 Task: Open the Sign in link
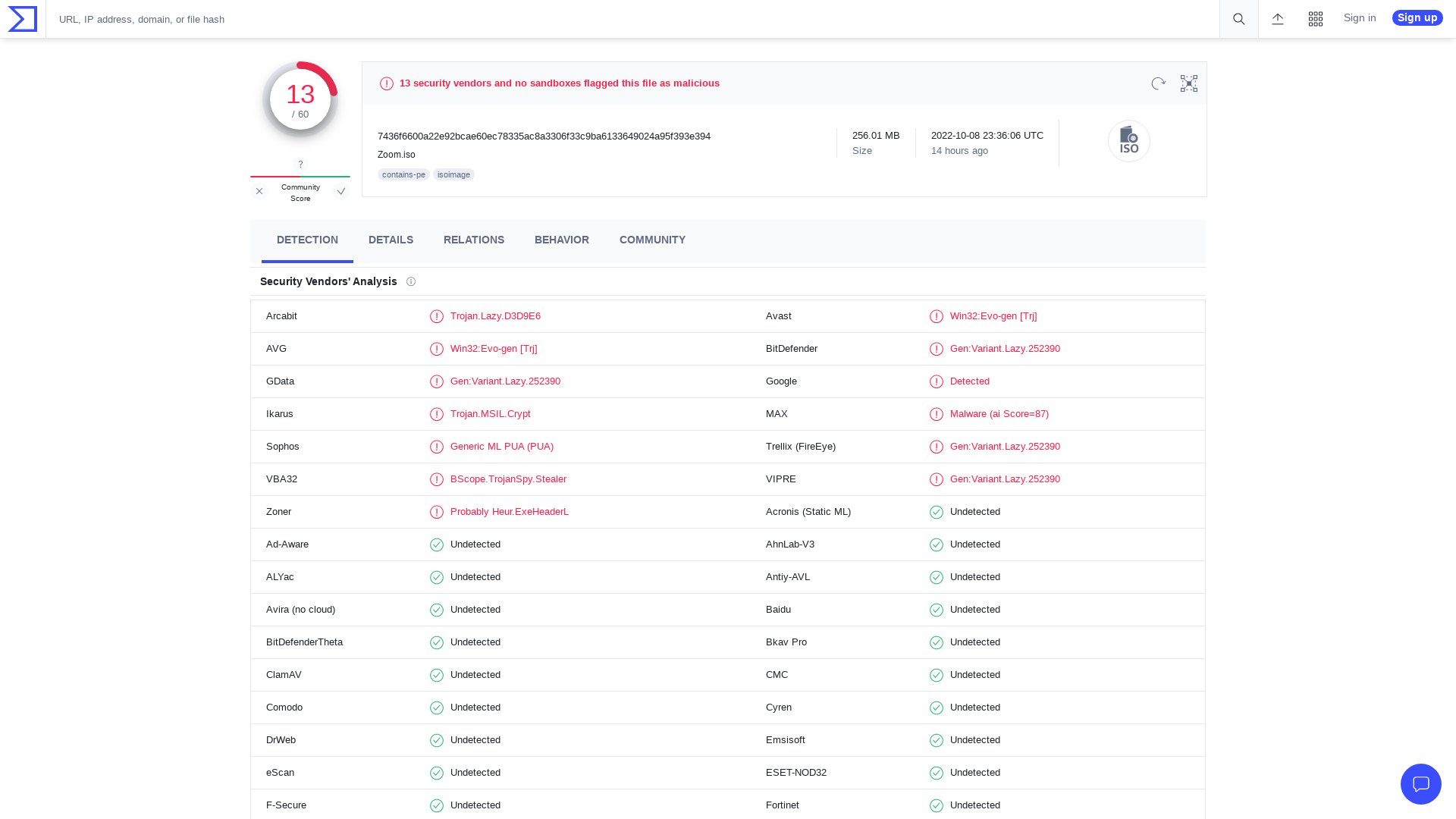click(1360, 17)
